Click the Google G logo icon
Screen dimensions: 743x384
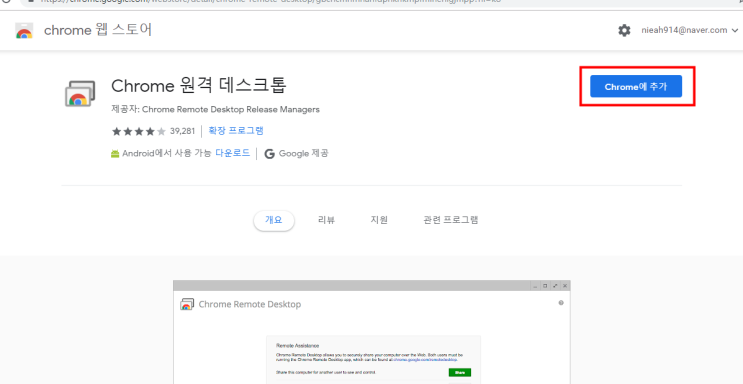(270, 154)
